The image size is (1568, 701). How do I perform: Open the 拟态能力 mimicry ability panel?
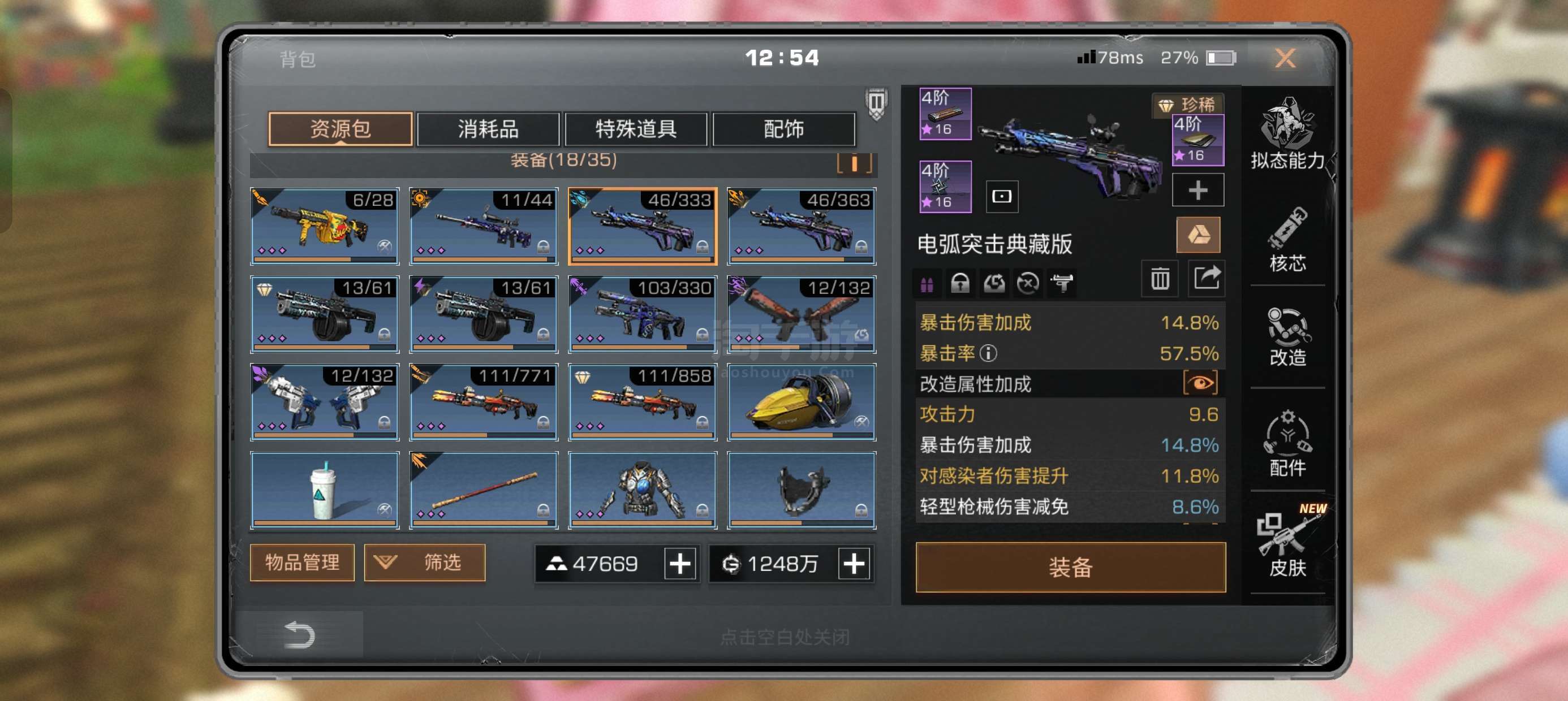coord(1287,133)
